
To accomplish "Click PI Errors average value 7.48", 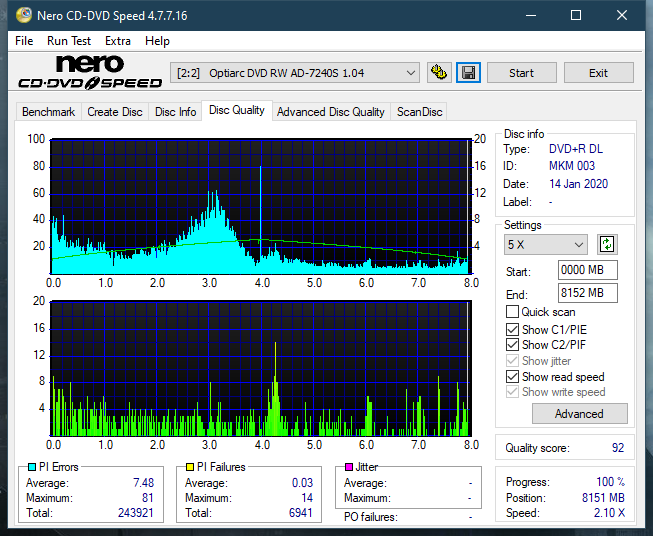I will [x=144, y=483].
